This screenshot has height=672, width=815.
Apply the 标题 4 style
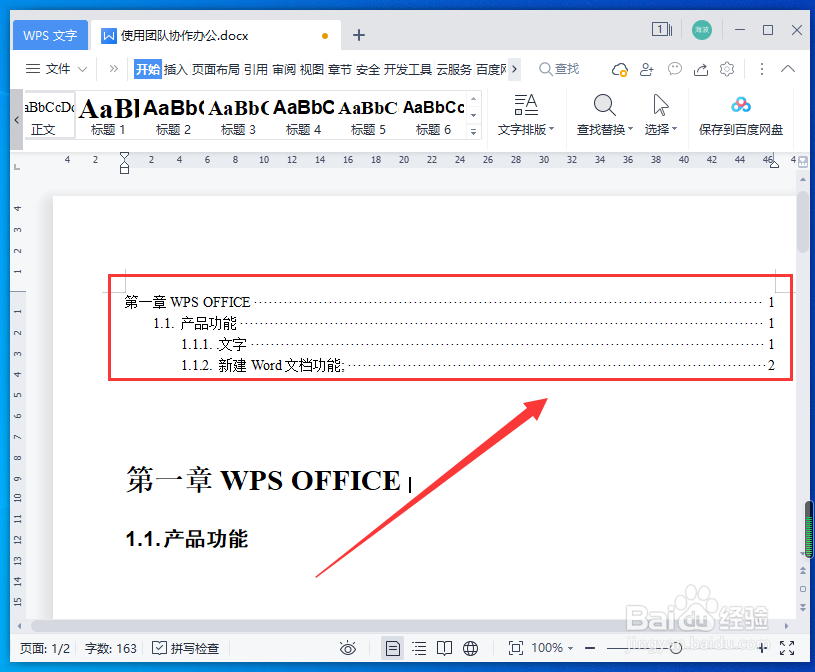click(x=303, y=115)
